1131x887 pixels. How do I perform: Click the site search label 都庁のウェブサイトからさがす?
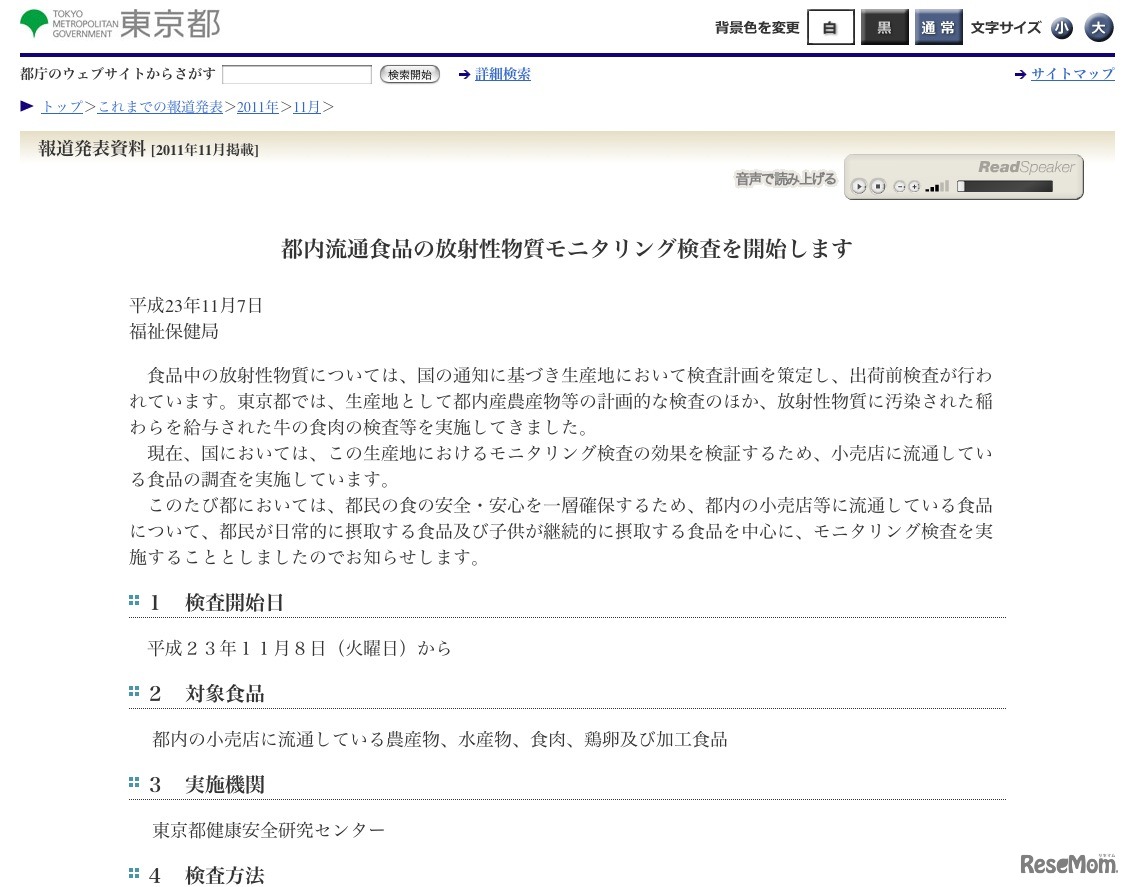click(x=118, y=74)
